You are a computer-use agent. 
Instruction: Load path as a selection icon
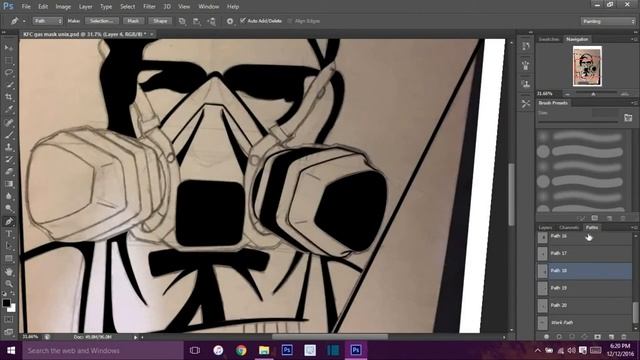pos(572,337)
